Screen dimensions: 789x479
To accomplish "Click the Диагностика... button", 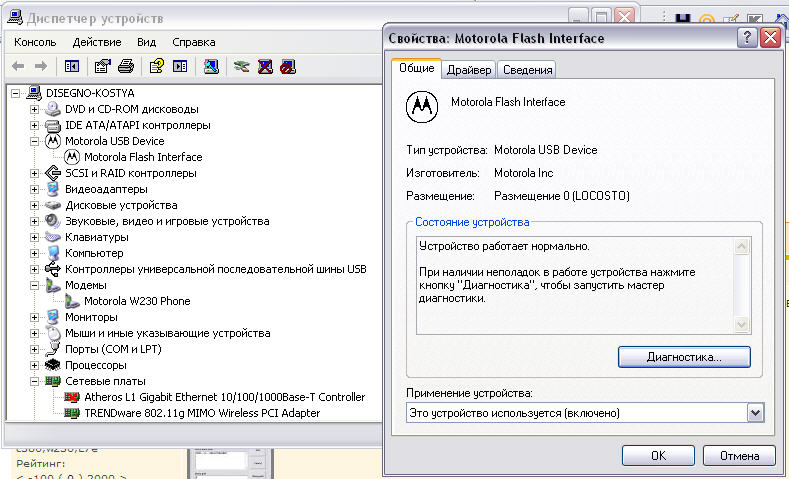I will 684,357.
